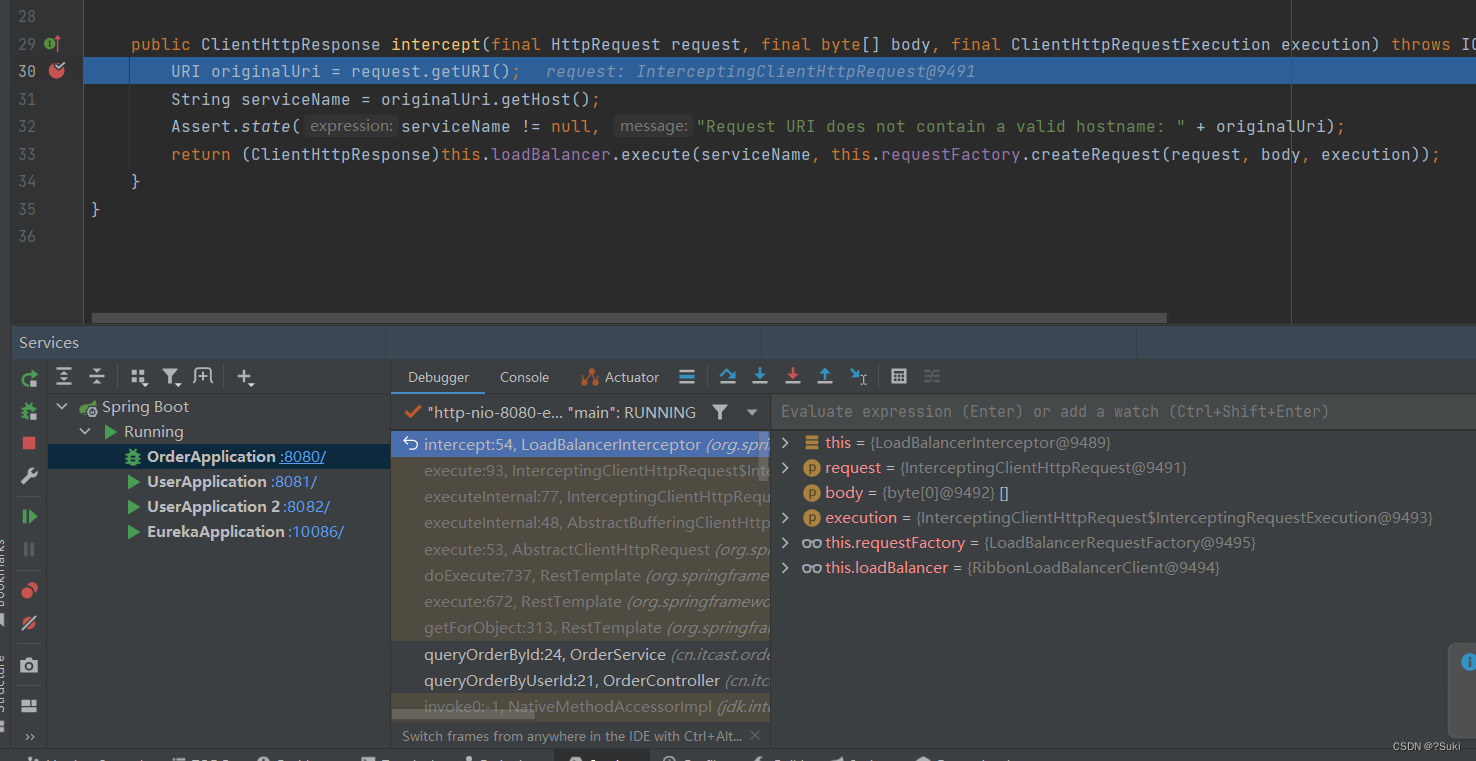This screenshot has height=761, width=1476.
Task: Click the Run to Cursor icon
Action: [859, 376]
